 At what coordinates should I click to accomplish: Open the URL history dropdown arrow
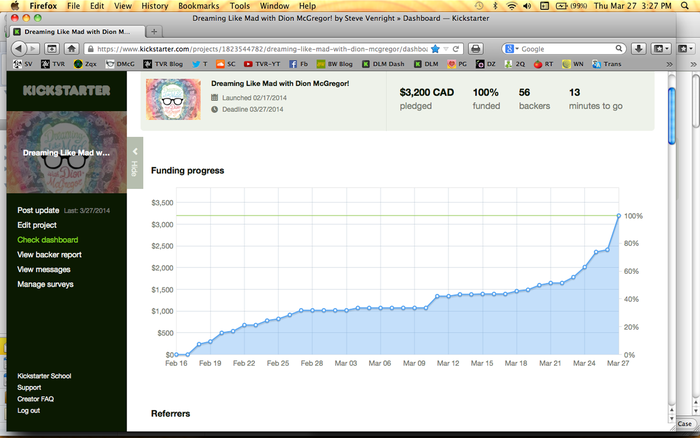tap(446, 49)
